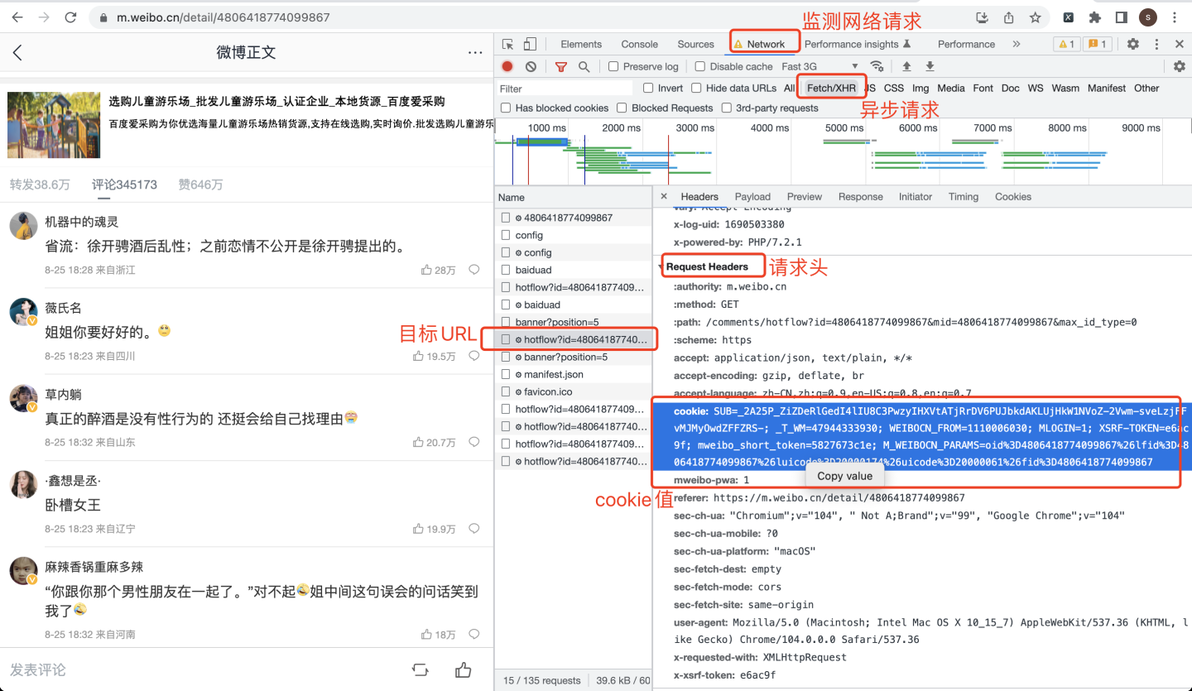Click the Copy value menu item
Screen dimensions: 1192x691
[x=845, y=476]
